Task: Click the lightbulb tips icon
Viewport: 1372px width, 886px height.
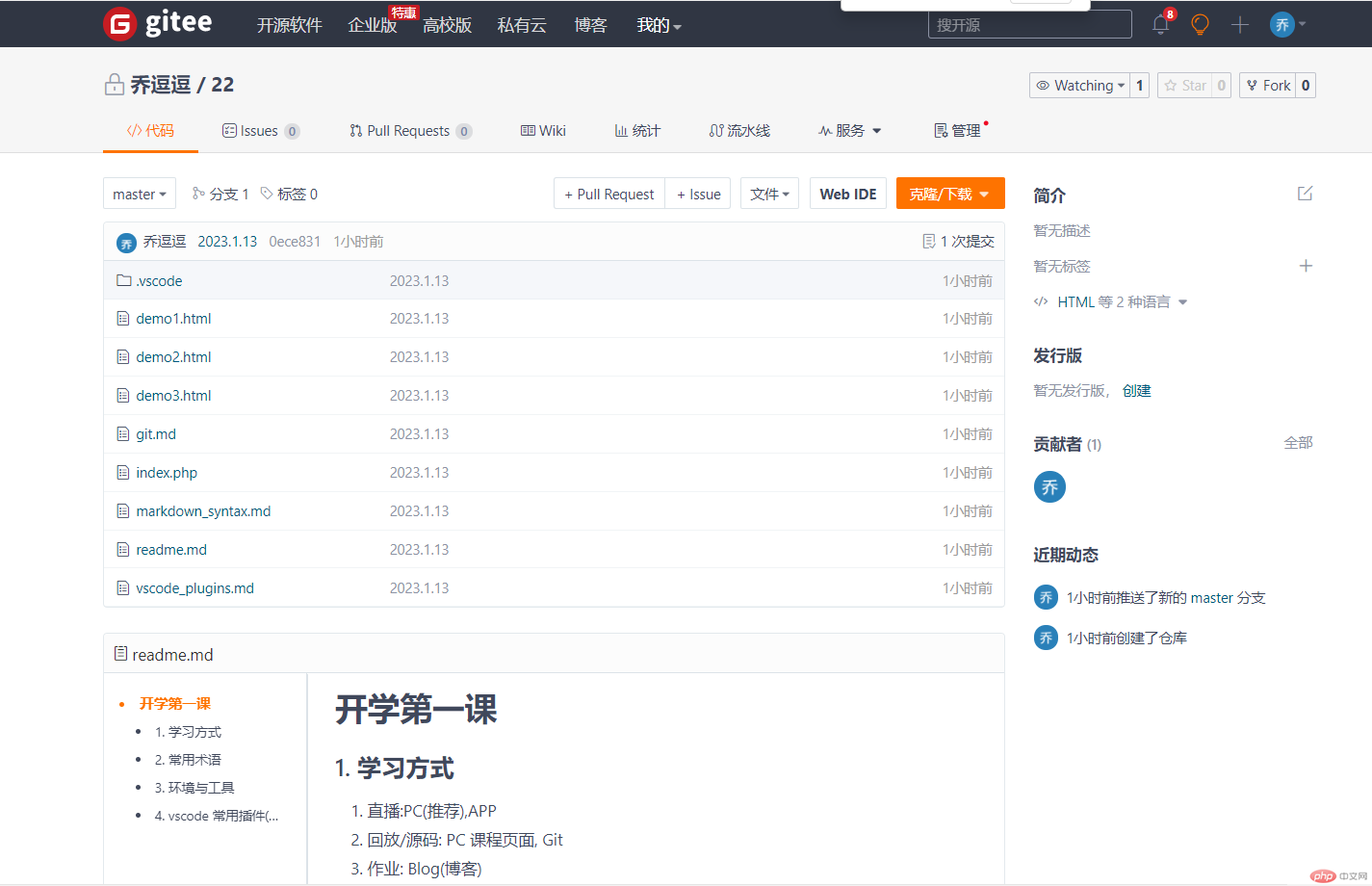Action: click(x=1200, y=24)
